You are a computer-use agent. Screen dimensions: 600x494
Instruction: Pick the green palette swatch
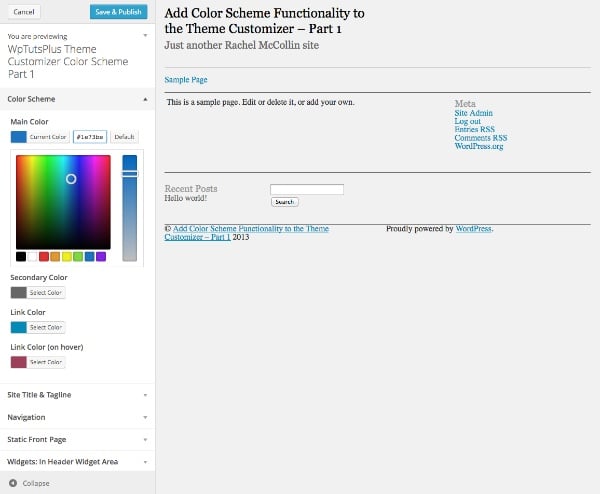click(78, 256)
